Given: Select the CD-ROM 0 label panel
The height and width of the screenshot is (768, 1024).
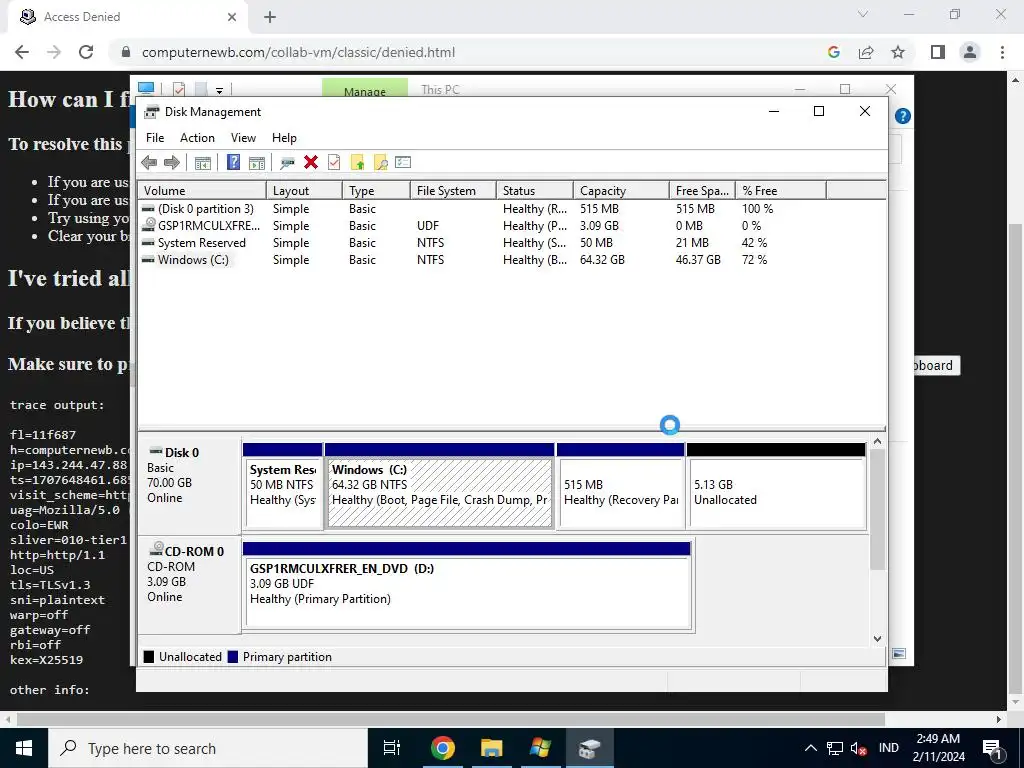Looking at the screenshot, I should [189, 585].
